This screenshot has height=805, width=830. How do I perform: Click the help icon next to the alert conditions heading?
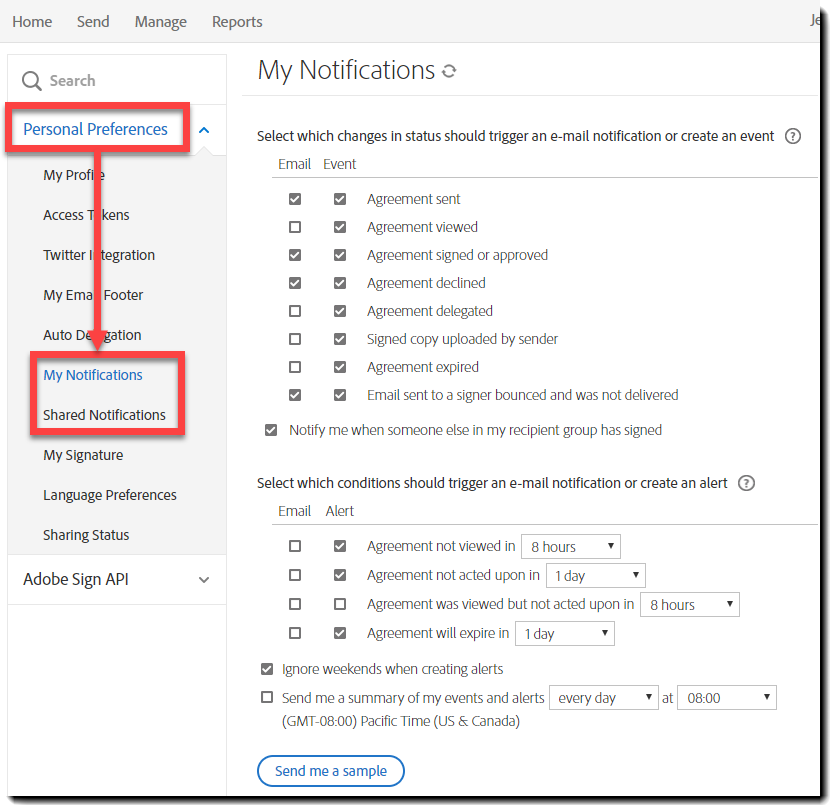746,483
